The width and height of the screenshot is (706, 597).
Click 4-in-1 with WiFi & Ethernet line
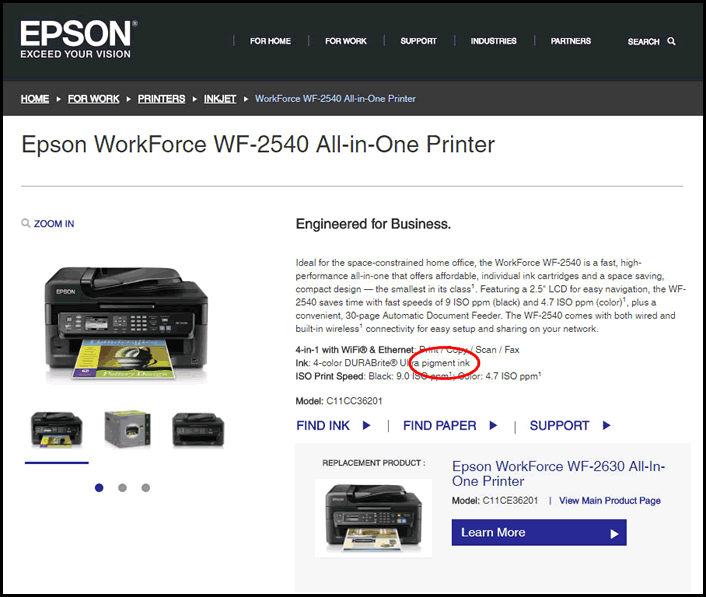(x=407, y=349)
